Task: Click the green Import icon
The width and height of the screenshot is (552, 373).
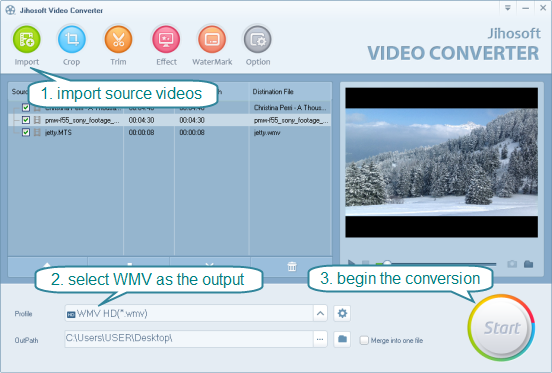Action: (x=27, y=39)
